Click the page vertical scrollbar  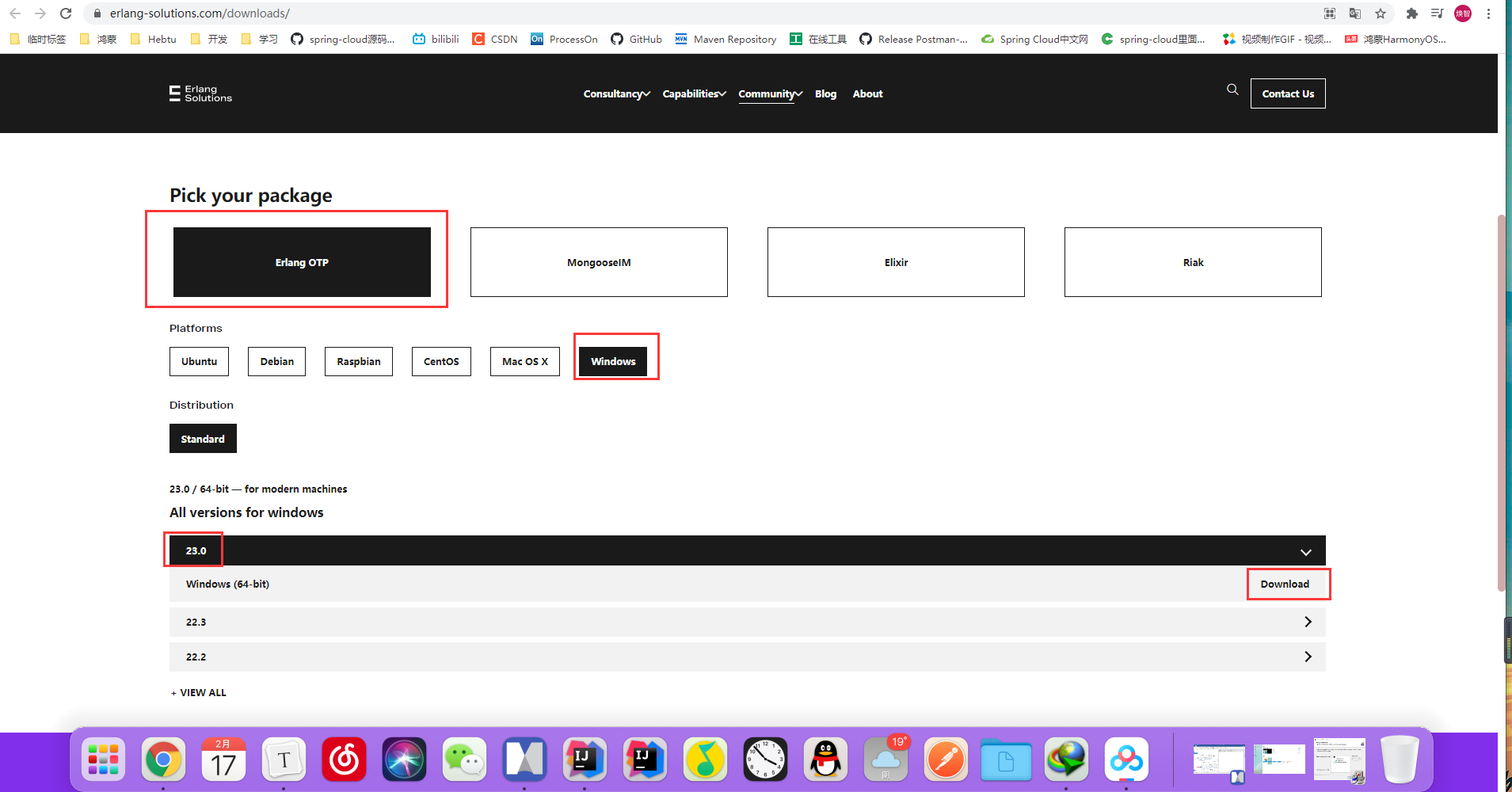pyautogui.click(x=1501, y=402)
